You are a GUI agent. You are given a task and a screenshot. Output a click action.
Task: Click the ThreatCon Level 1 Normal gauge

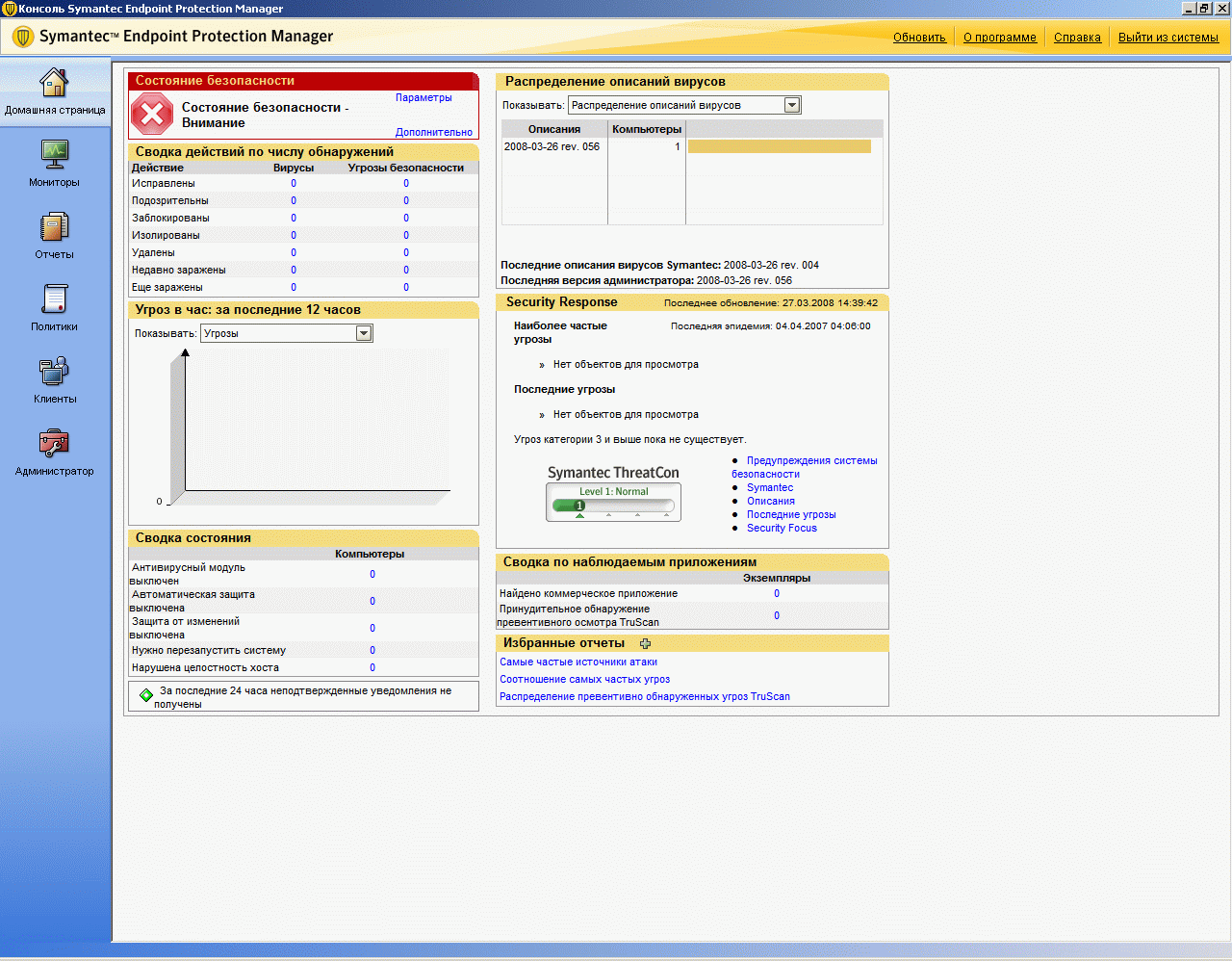coord(613,502)
